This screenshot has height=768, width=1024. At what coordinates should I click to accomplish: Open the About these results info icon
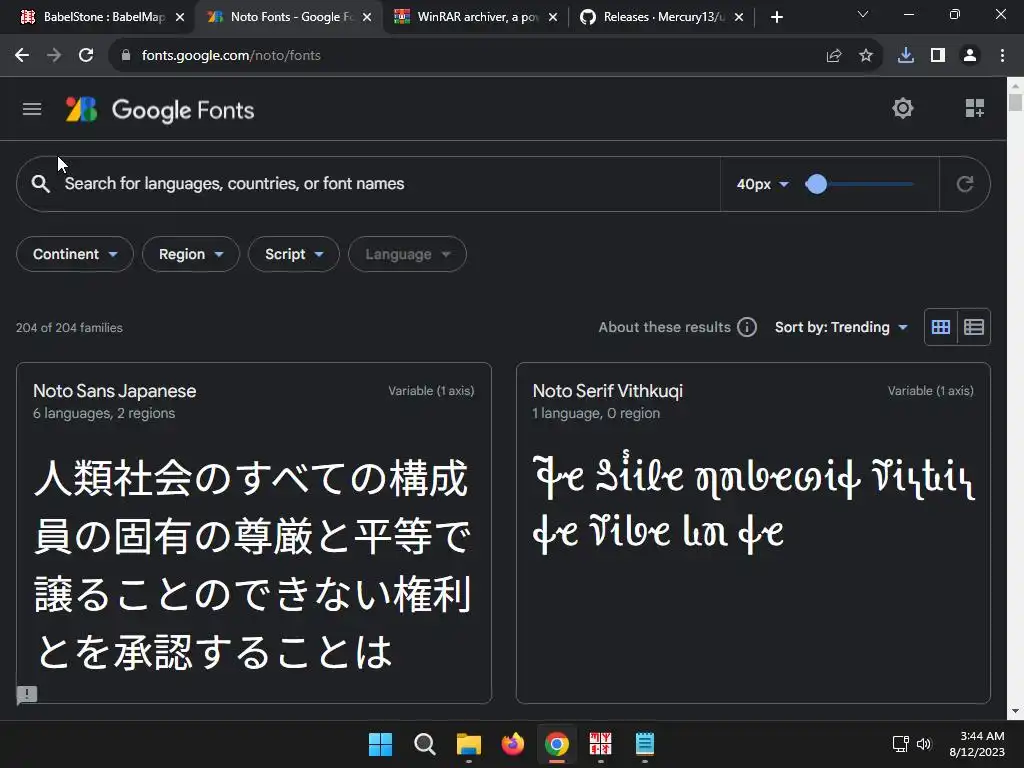[x=746, y=327]
